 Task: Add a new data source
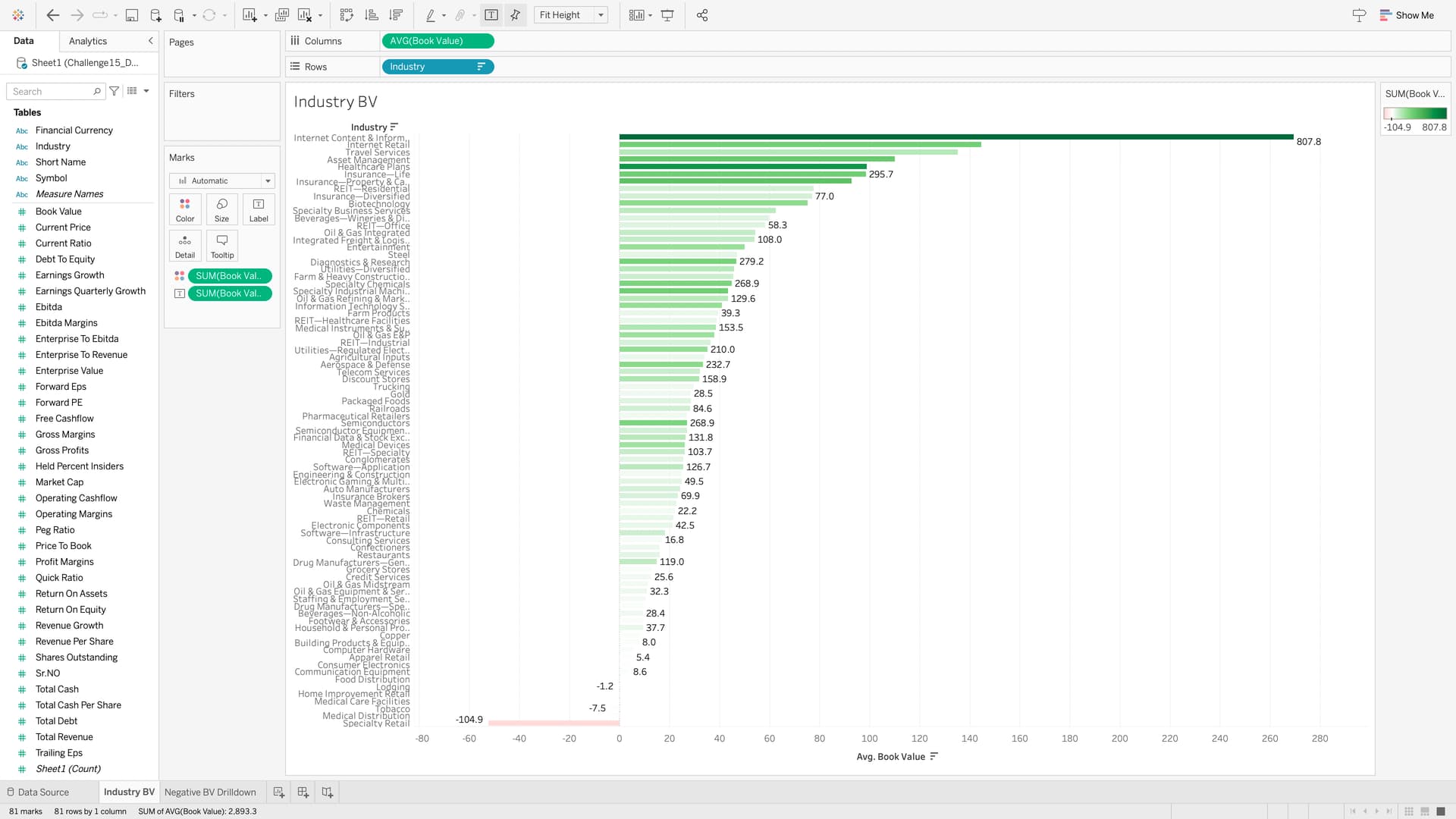pyautogui.click(x=155, y=15)
